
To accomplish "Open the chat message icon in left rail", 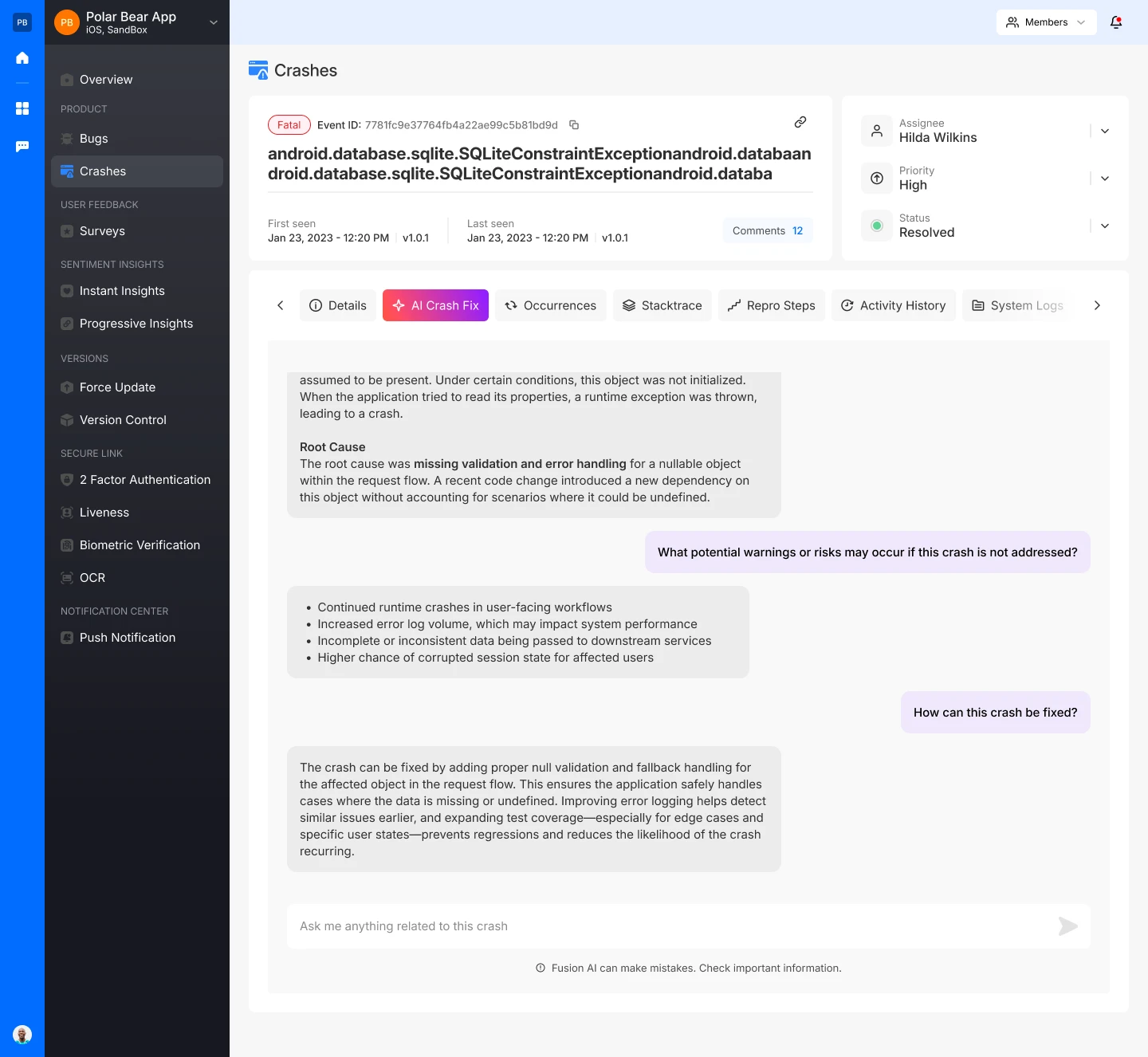I will point(22,147).
